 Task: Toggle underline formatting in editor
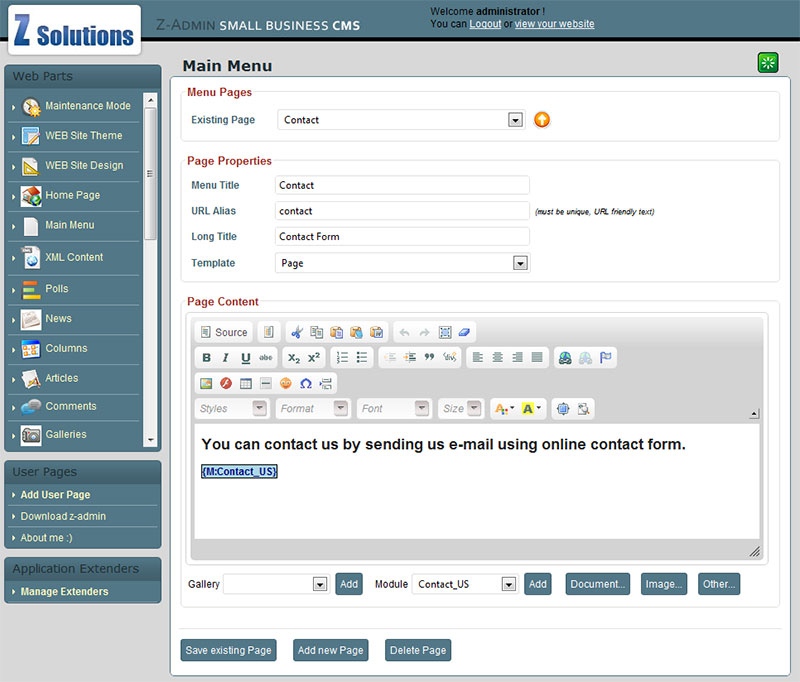(x=245, y=358)
